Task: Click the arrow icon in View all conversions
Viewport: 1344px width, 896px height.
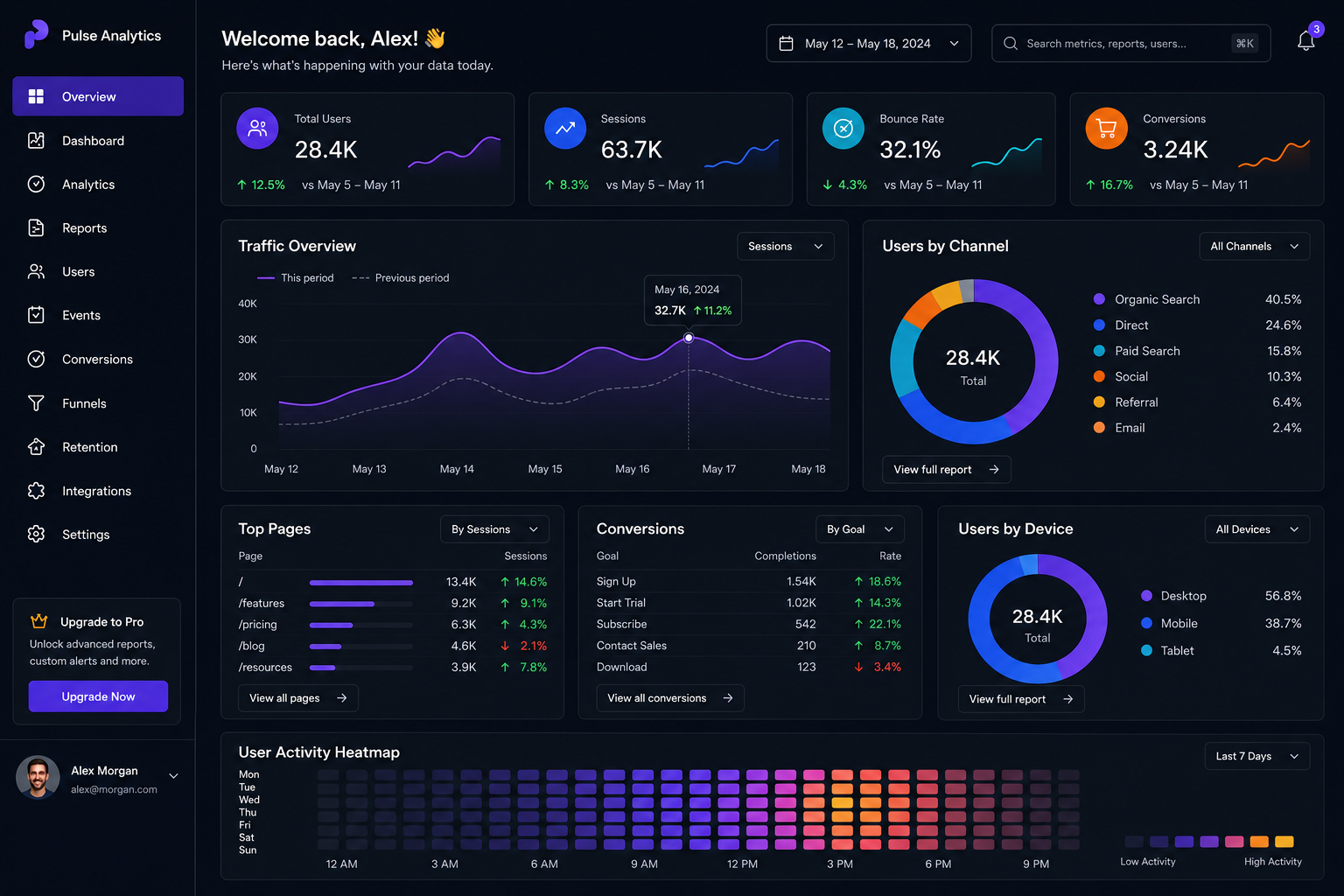Action: 728,698
